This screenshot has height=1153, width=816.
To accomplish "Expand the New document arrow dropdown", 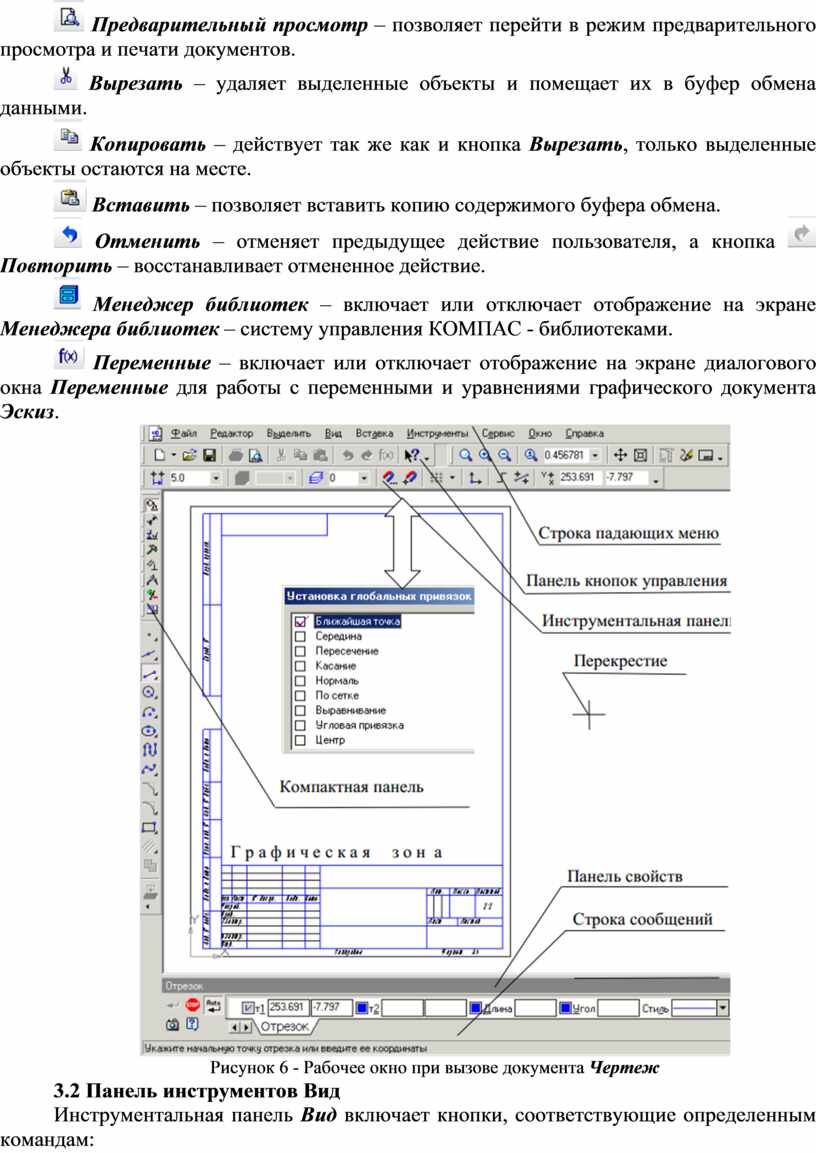I will (173, 456).
